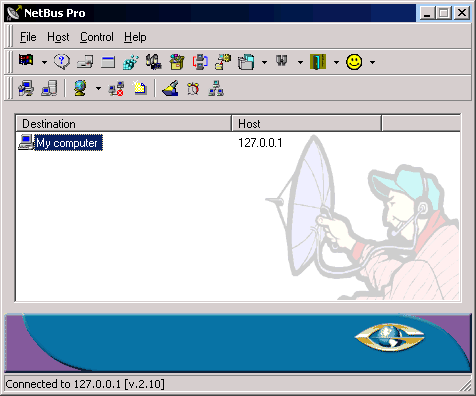Click the speaker icon in the toolbar
Screen dimensions: 476x396
click(154, 62)
